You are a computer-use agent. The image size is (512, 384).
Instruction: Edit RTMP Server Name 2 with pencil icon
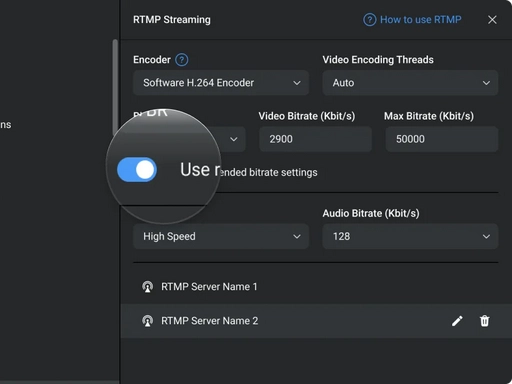(457, 321)
